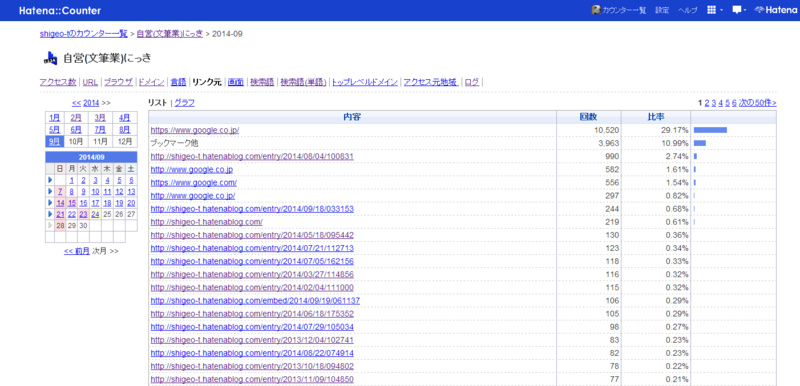The width and height of the screenshot is (800, 386).
Task: Go to 前月 previous month
Action: [77, 251]
